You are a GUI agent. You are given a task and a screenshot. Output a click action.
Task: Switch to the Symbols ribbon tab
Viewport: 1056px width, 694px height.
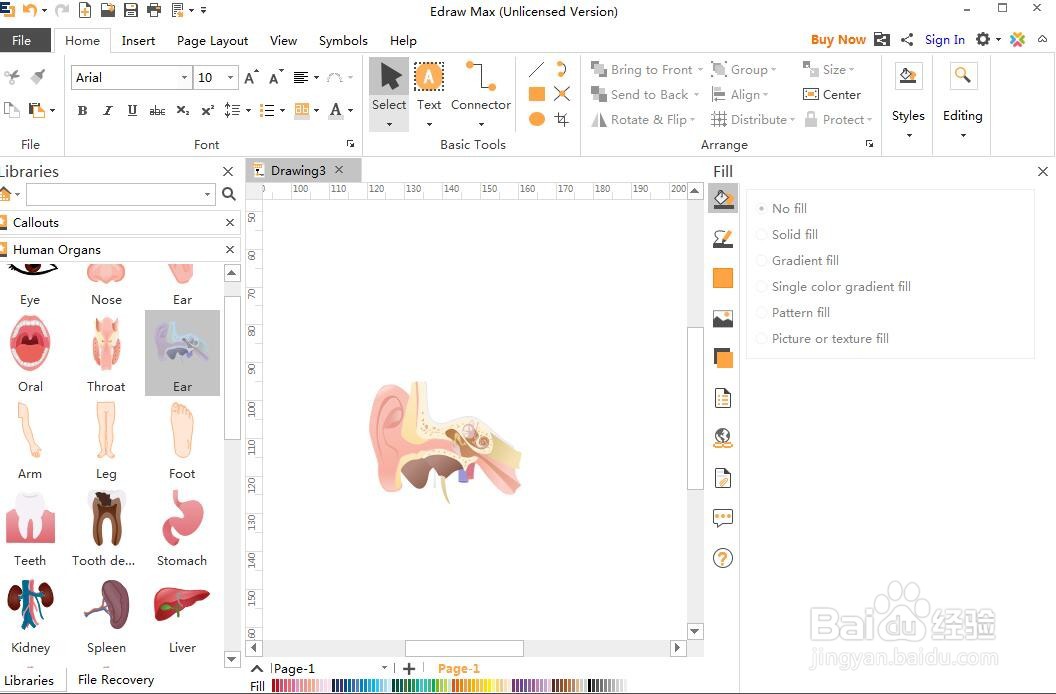click(343, 40)
